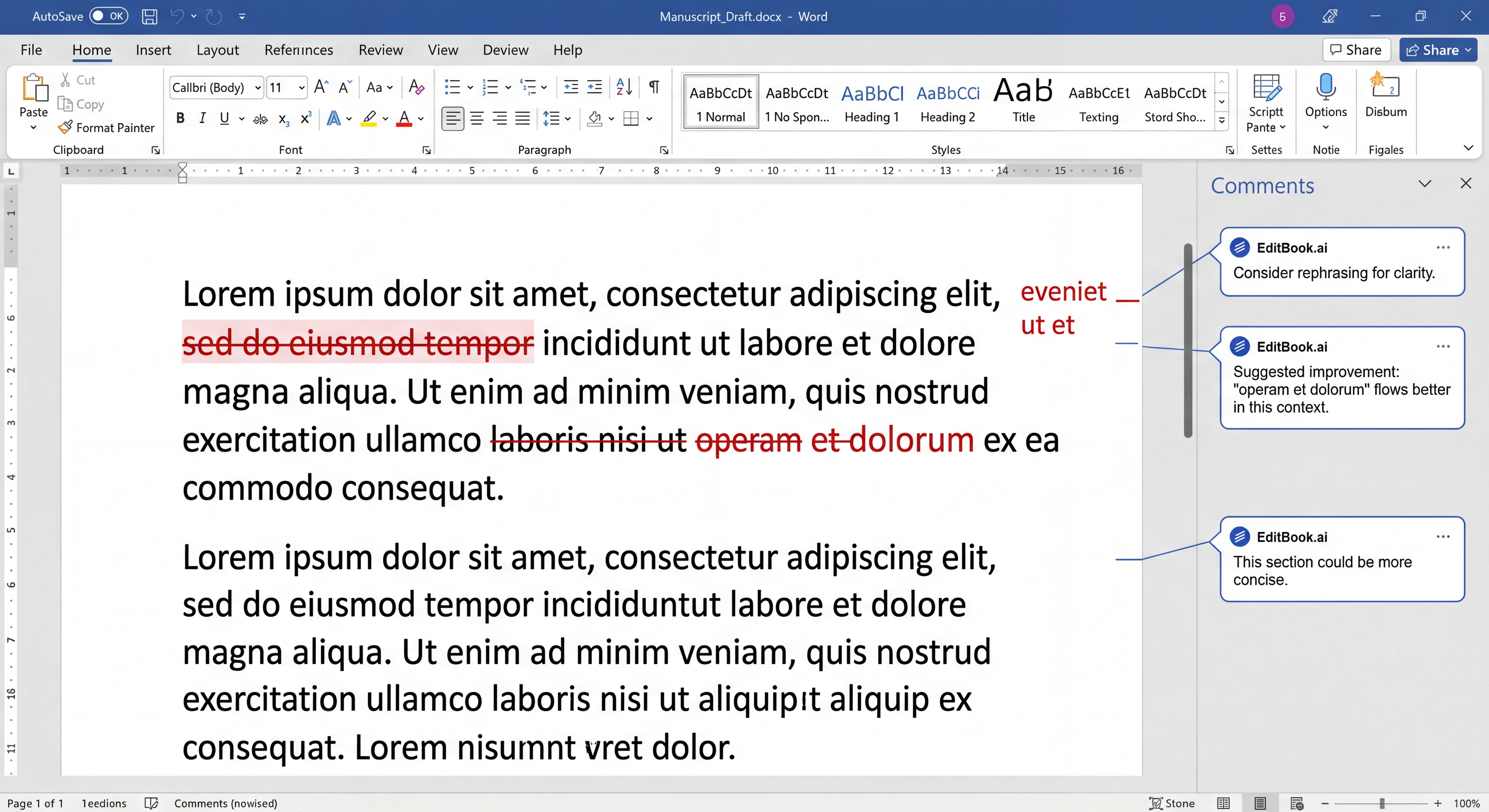Click the zoom slider handle

point(1382,803)
